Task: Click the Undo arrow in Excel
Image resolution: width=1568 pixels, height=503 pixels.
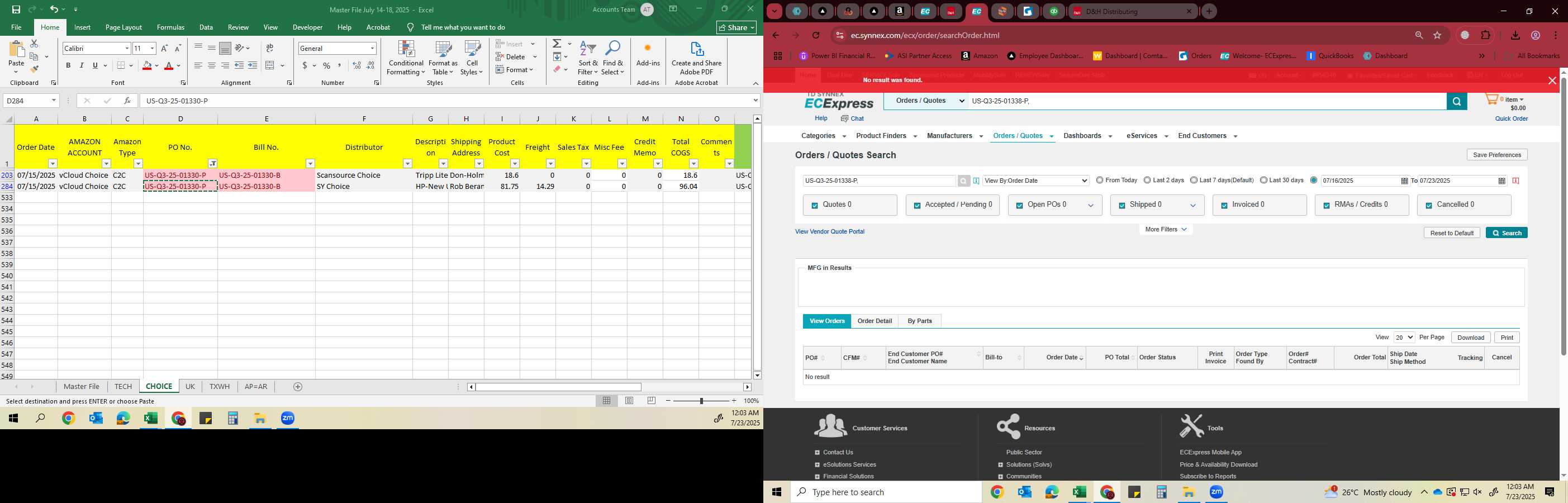Action: tap(54, 9)
